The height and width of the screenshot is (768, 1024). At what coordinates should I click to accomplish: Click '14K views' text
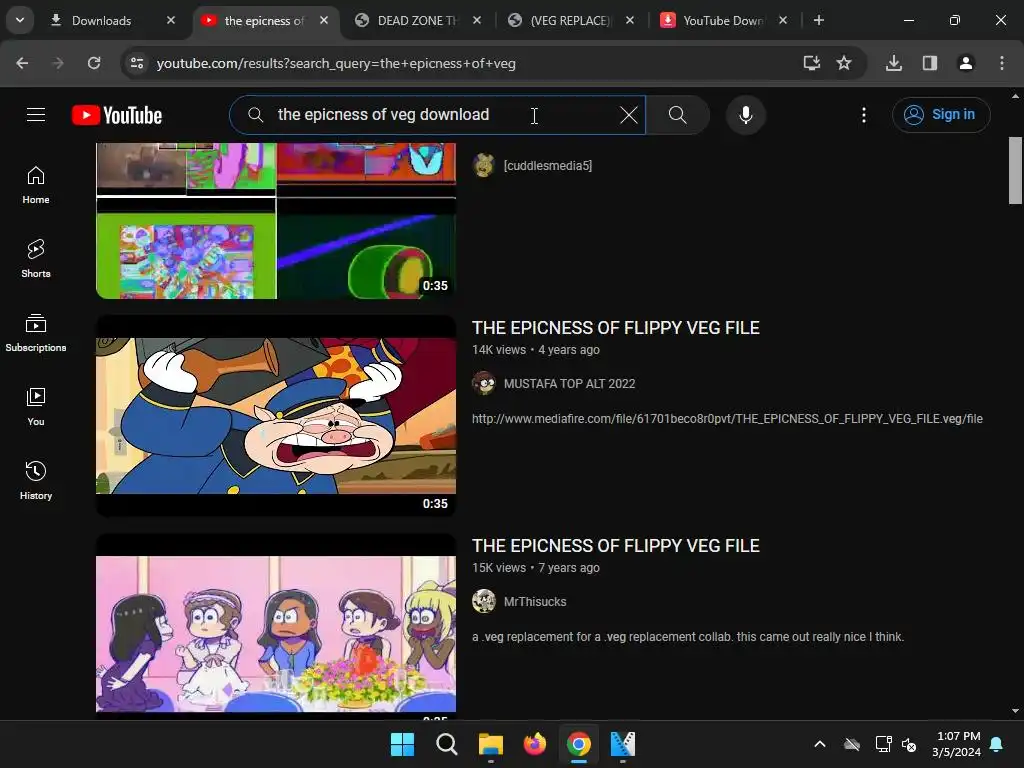click(x=499, y=350)
